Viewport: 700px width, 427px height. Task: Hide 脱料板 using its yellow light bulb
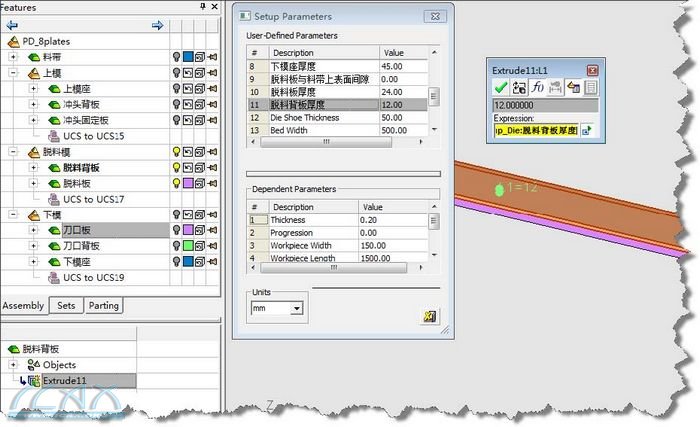[176, 183]
